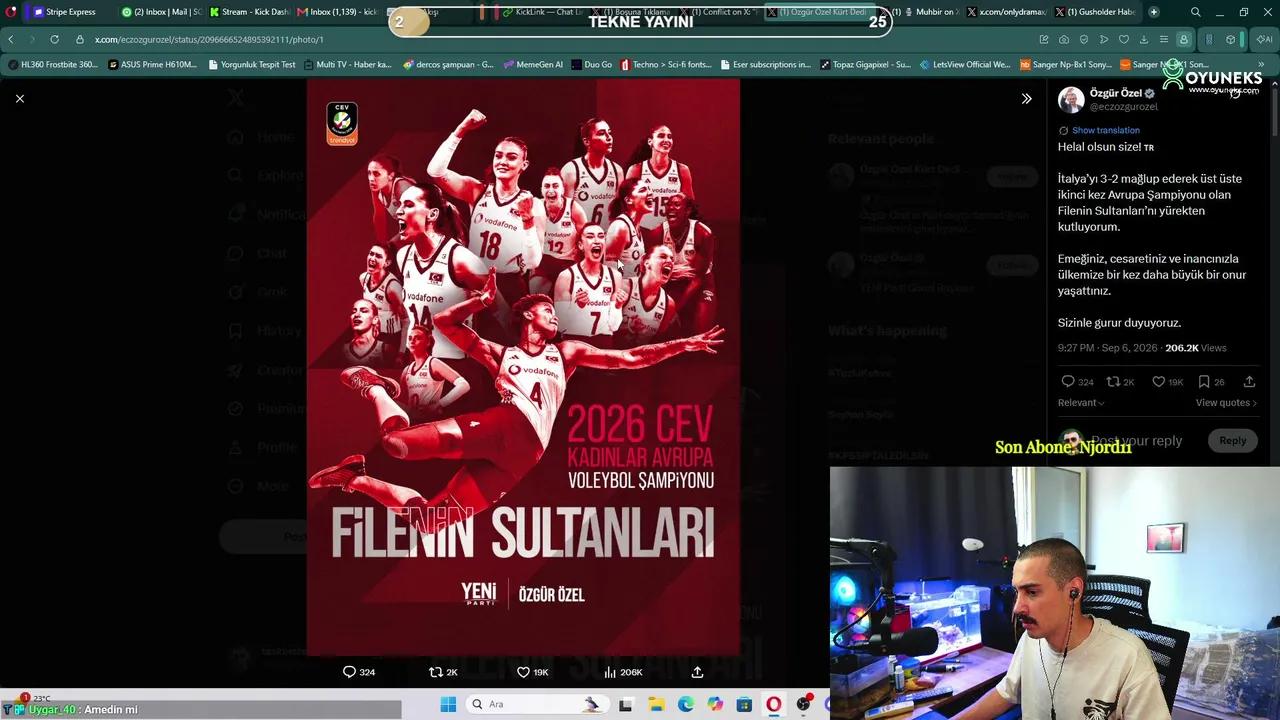Viewport: 1280px width, 720px height.
Task: View analytics via the 206K bar-chart icon
Action: point(623,672)
